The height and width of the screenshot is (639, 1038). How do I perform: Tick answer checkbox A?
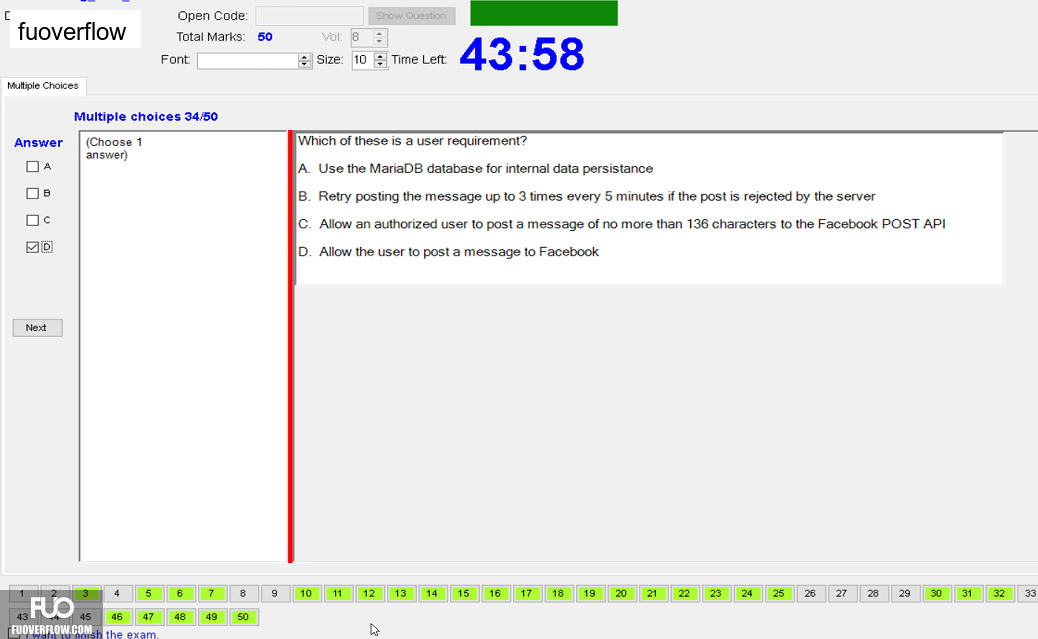point(32,166)
